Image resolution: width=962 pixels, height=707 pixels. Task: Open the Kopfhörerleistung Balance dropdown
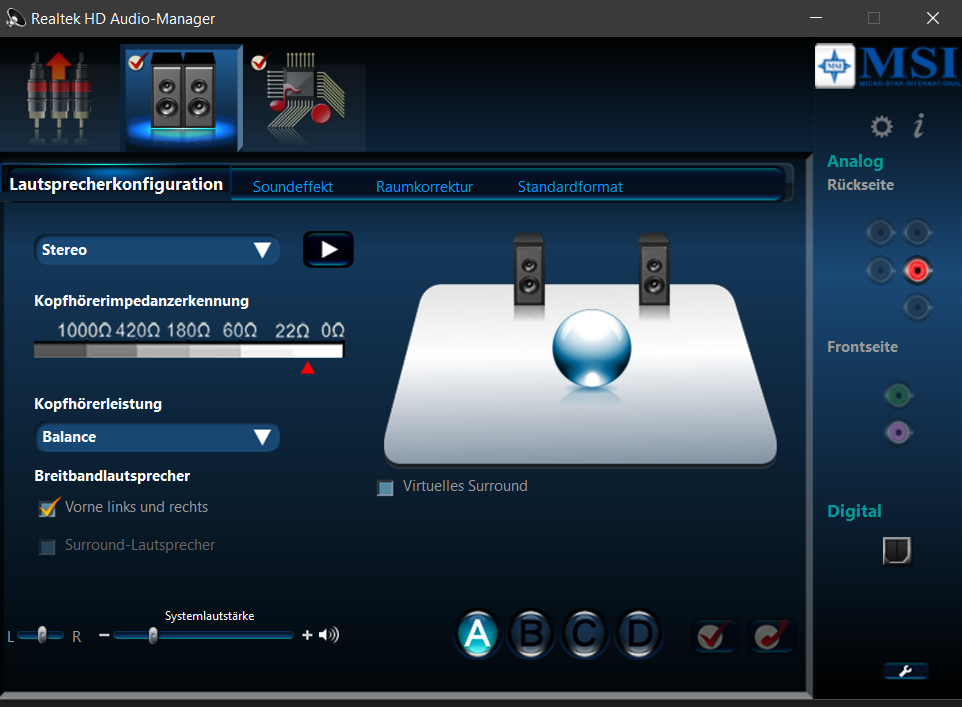coord(157,437)
